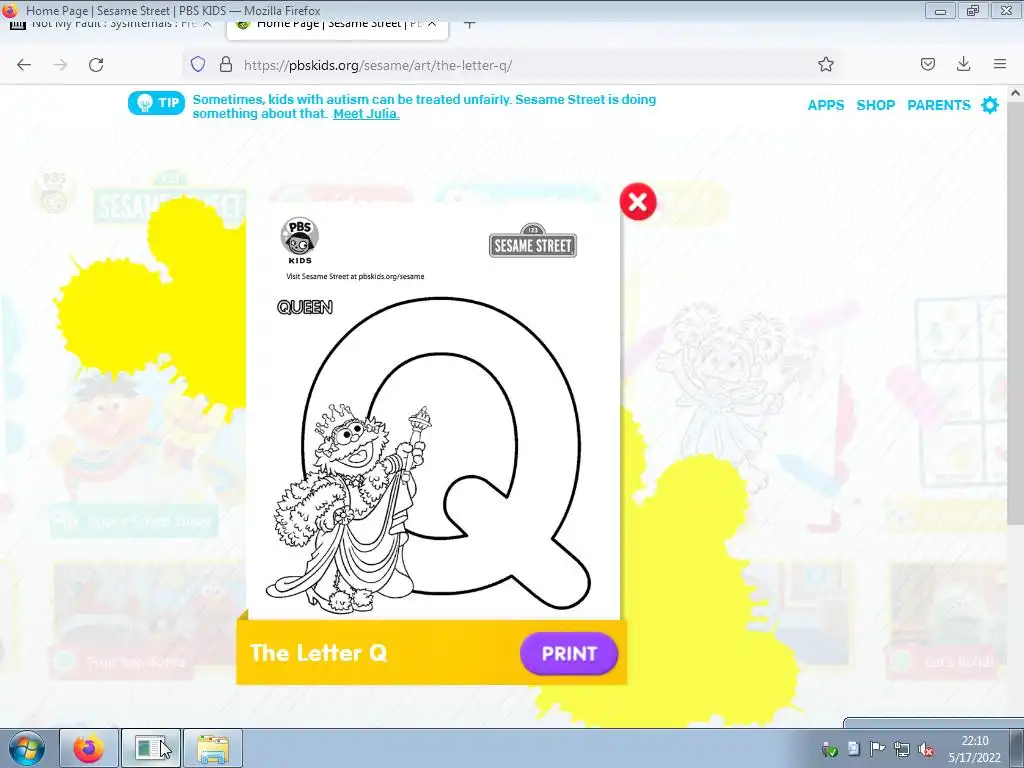Screen dimensions: 1024x768
Task: Click the Firefox forward arrow
Action: [x=60, y=65]
